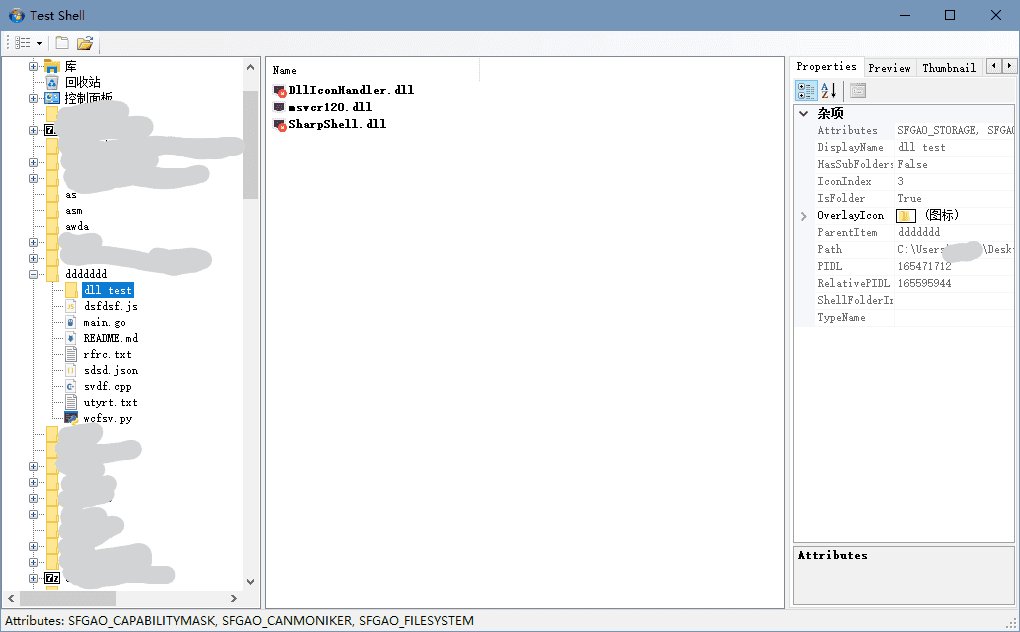The image size is (1020, 632).
Task: Click the Recycle Bin (回收站) icon
Action: pyautogui.click(x=52, y=82)
